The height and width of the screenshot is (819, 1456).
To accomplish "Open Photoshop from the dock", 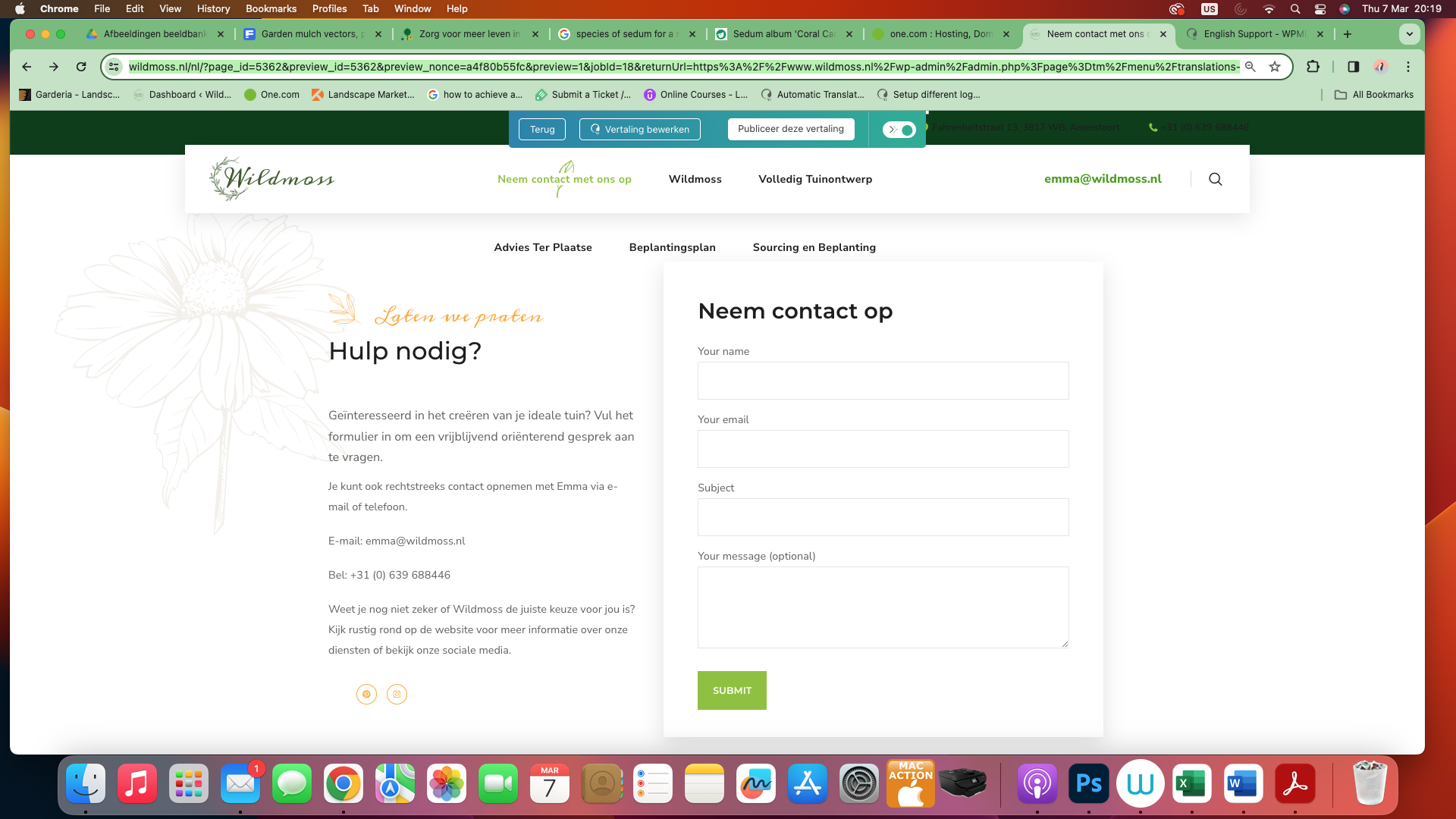I will coord(1089,783).
